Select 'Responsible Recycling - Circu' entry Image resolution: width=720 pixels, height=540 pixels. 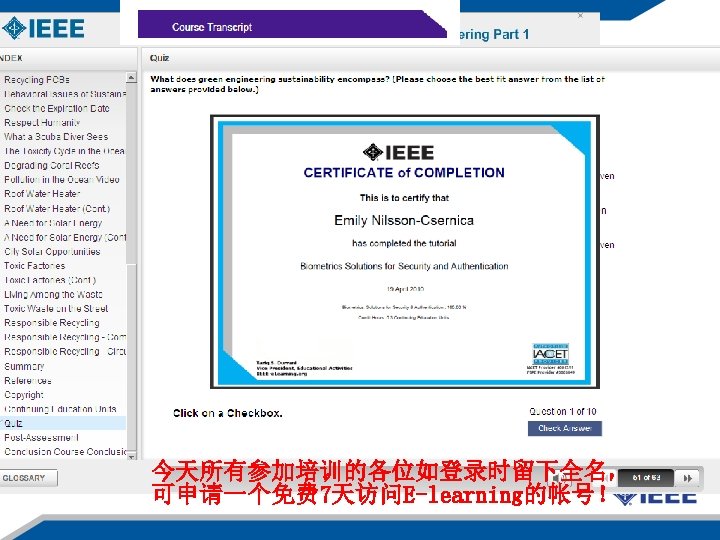pyautogui.click(x=64, y=352)
